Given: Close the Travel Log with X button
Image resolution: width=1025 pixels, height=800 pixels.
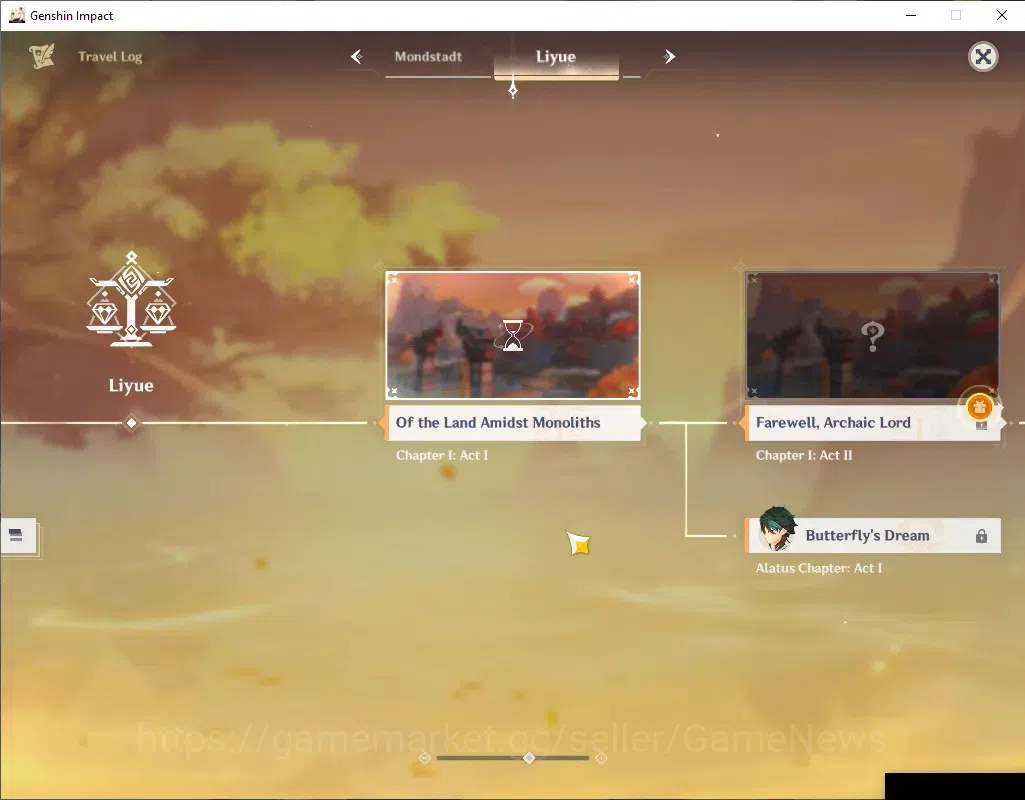Looking at the screenshot, I should pos(983,57).
